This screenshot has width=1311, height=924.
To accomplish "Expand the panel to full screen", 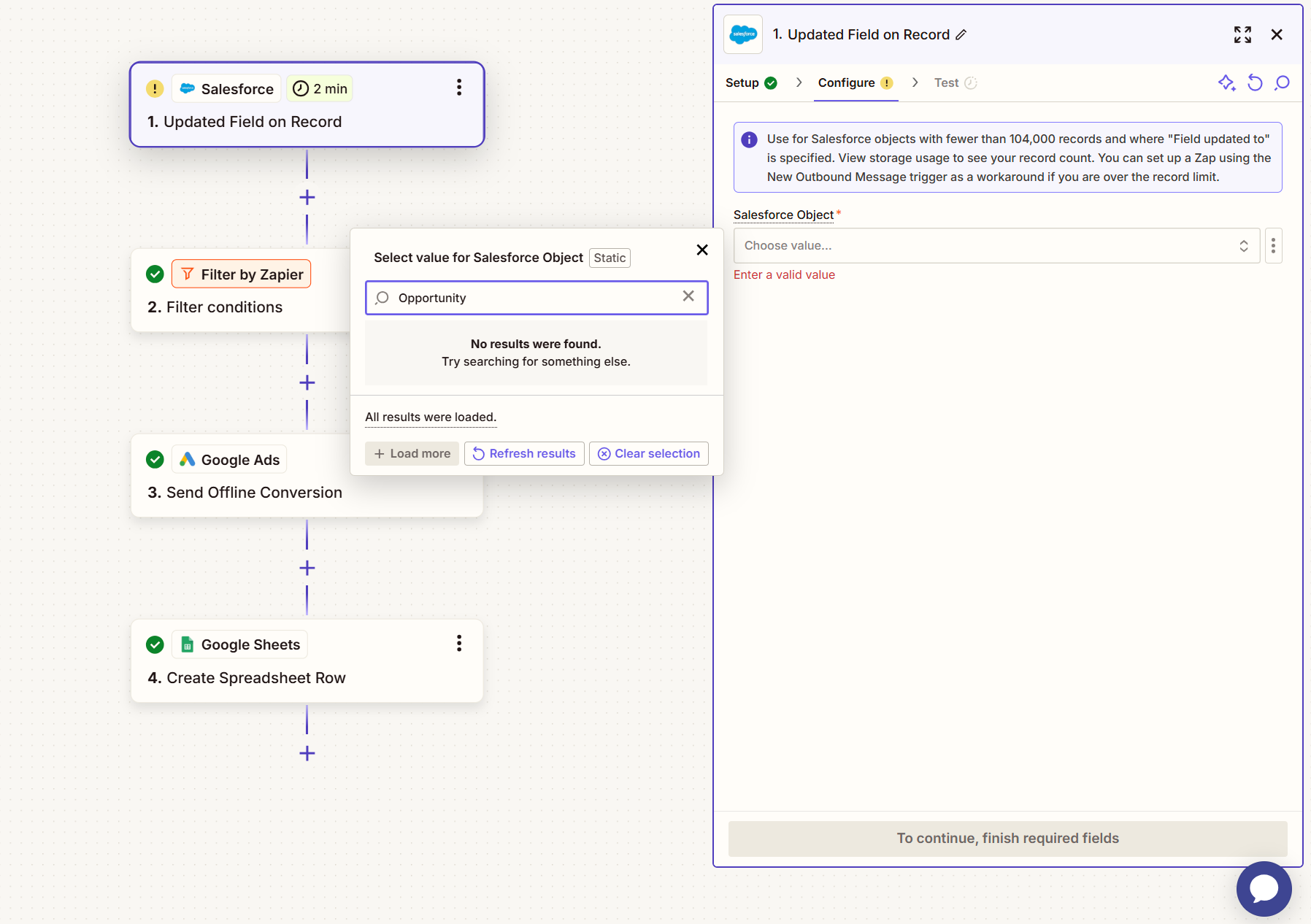I will pos(1242,34).
